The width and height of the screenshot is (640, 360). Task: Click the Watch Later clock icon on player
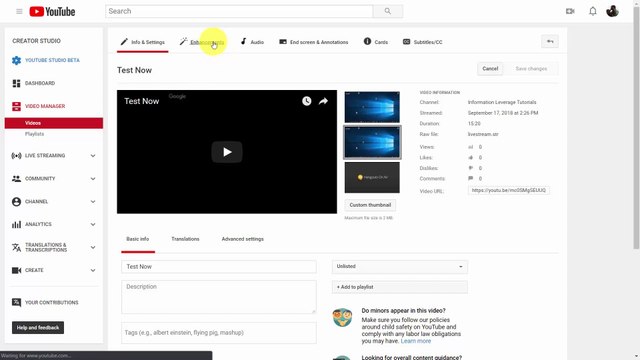coord(307,101)
